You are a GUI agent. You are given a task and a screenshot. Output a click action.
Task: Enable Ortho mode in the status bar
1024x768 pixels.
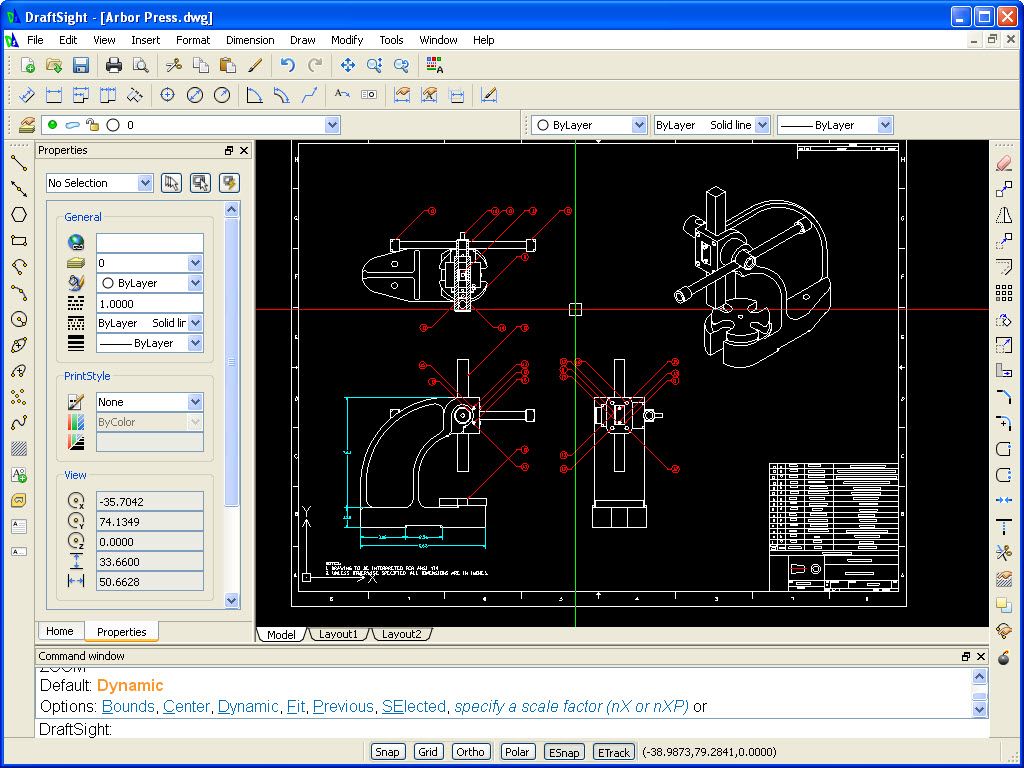click(471, 752)
